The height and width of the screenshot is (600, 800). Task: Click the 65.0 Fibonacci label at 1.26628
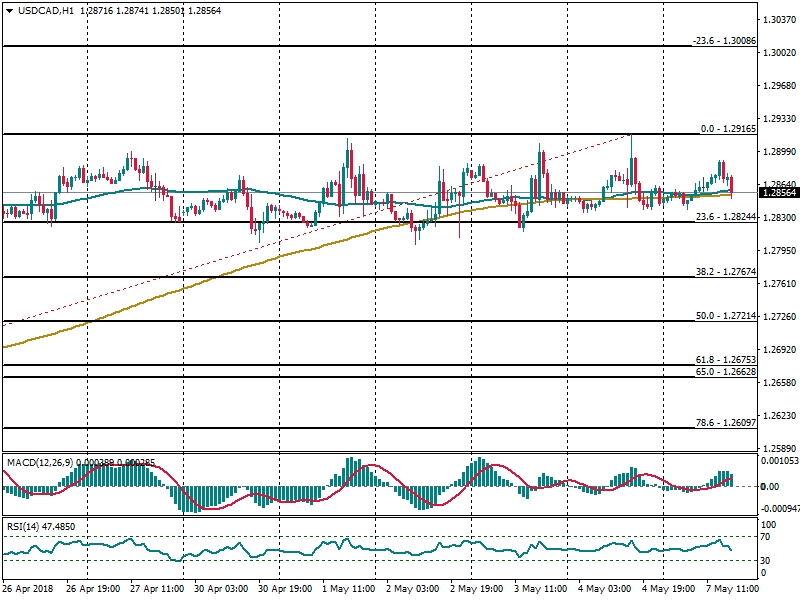(x=724, y=372)
